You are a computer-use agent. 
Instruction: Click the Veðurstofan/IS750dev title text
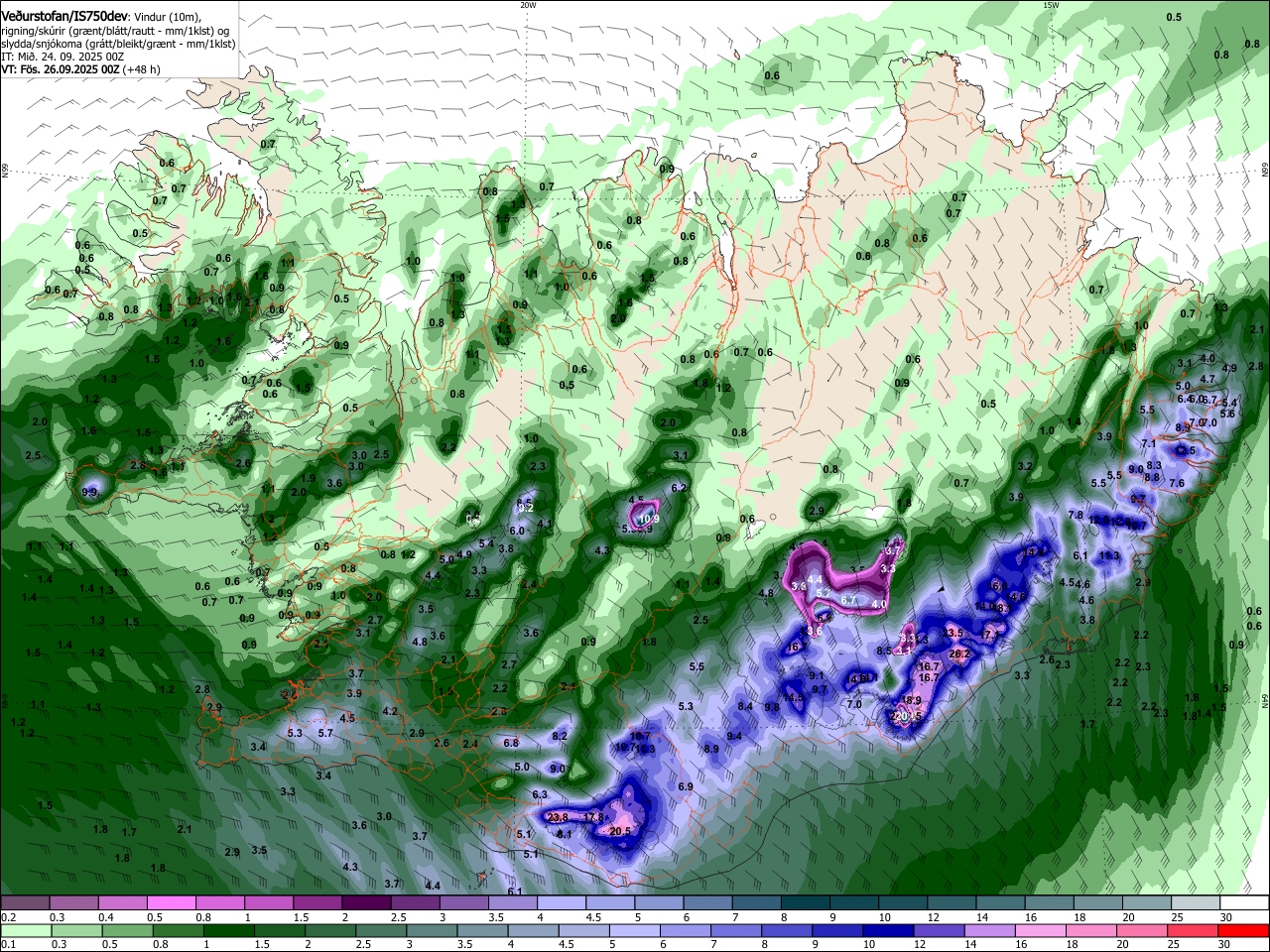[x=63, y=16]
